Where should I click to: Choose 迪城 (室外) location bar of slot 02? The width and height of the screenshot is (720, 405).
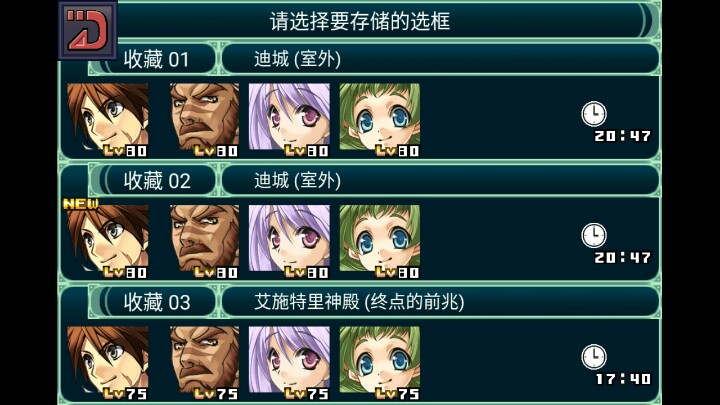(440, 180)
